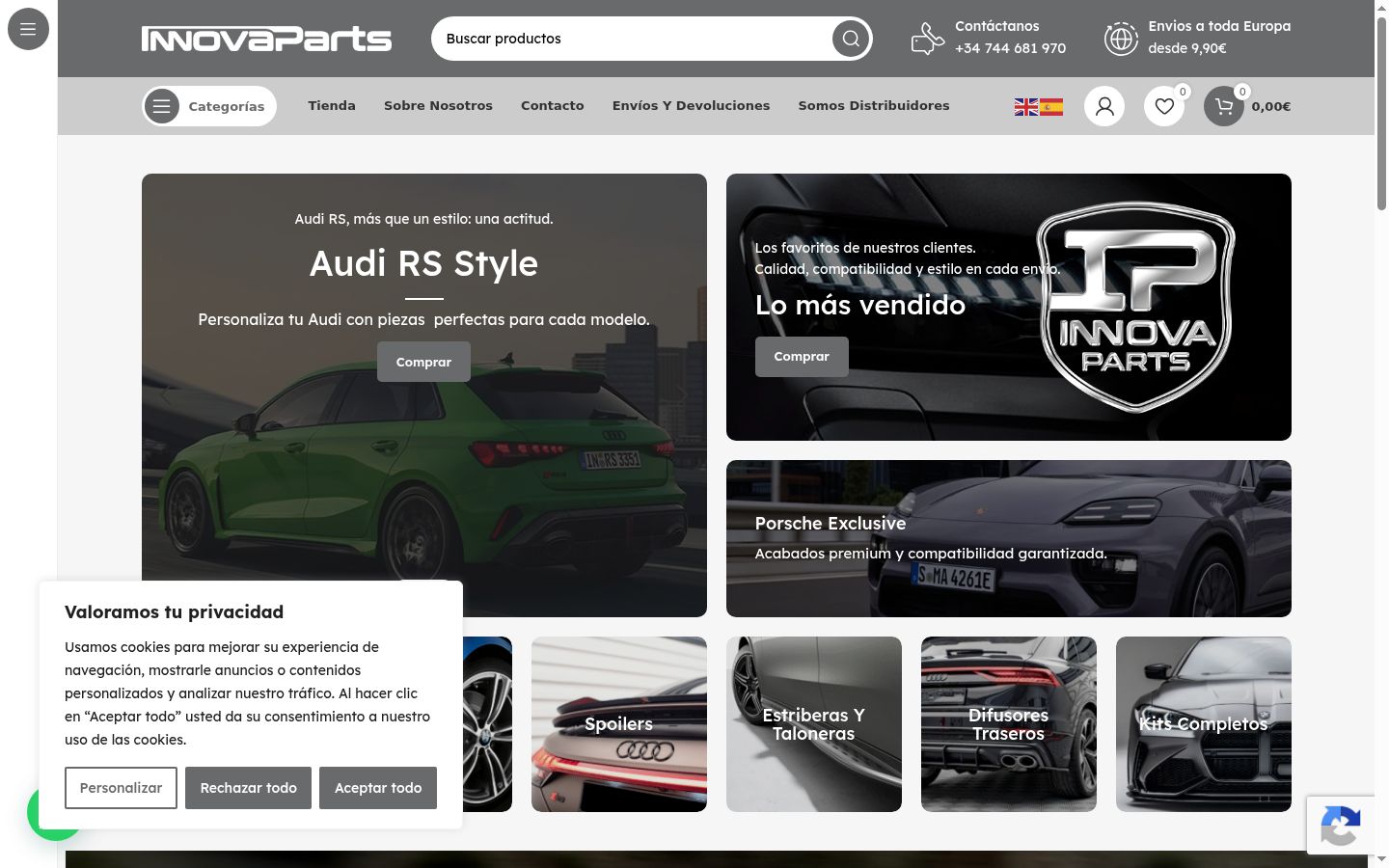The image size is (1389, 868).
Task: Open Difusores Traseros category tile
Action: [x=1009, y=724]
